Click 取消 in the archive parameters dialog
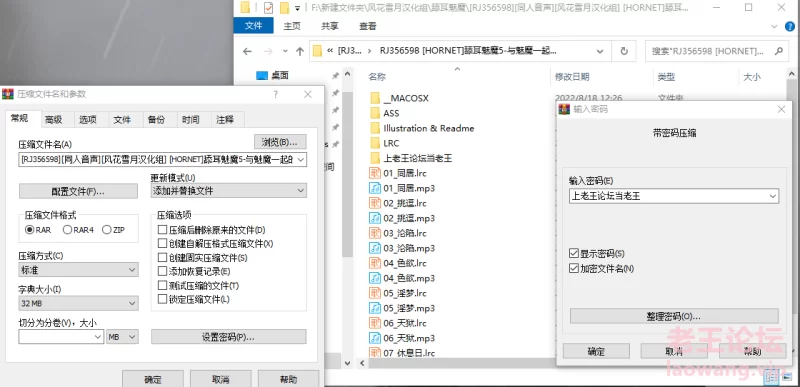The height and width of the screenshot is (387, 800). [x=220, y=379]
